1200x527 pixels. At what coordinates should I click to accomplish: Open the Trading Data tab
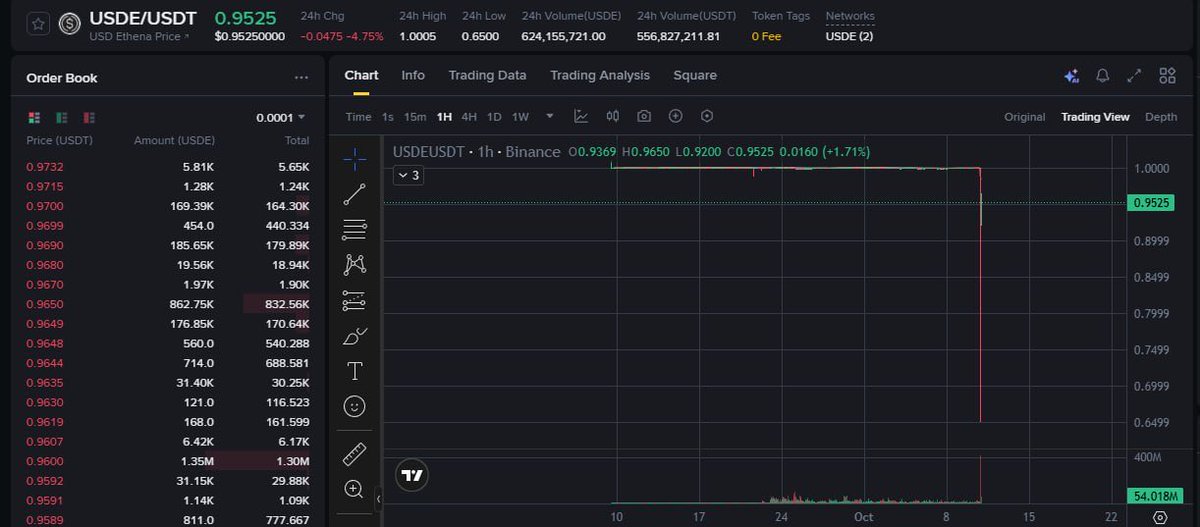click(487, 75)
